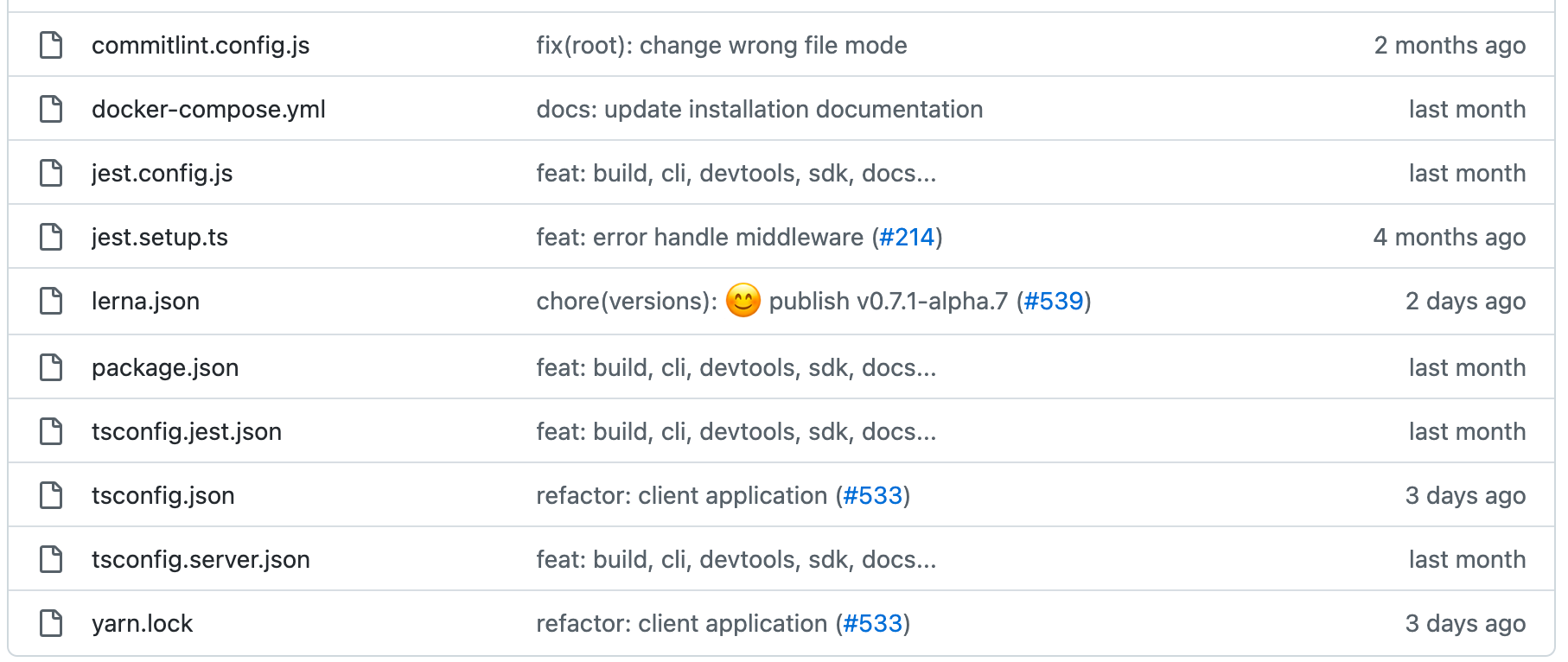The width and height of the screenshot is (1568, 662).
Task: Click the file icon next to docker-compose.yml
Action: pyautogui.click(x=50, y=108)
